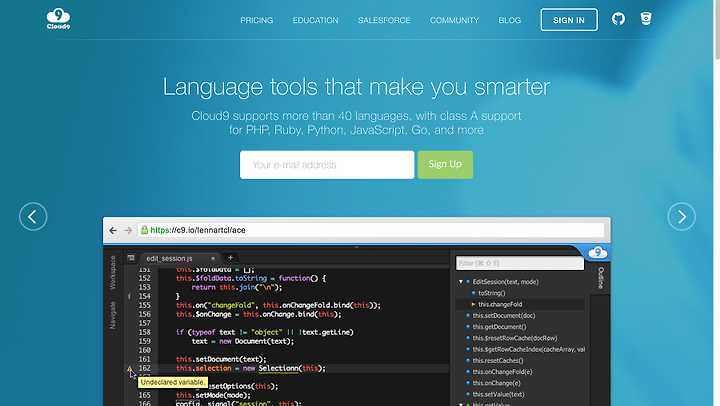Click line number 165 in gutter
720x406 pixels.
point(144,395)
